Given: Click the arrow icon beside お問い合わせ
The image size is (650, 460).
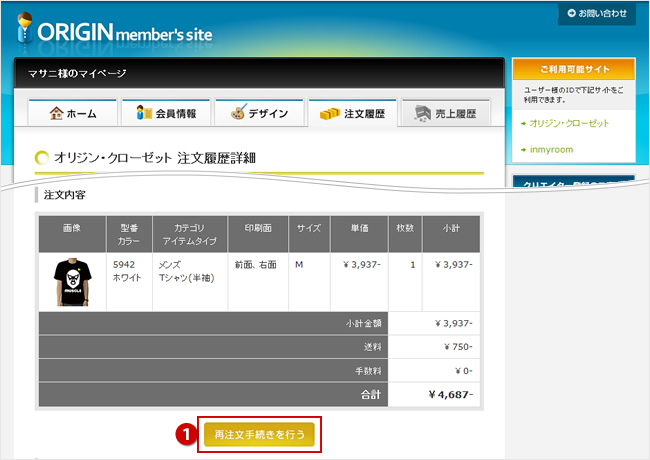Looking at the screenshot, I should pos(571,13).
